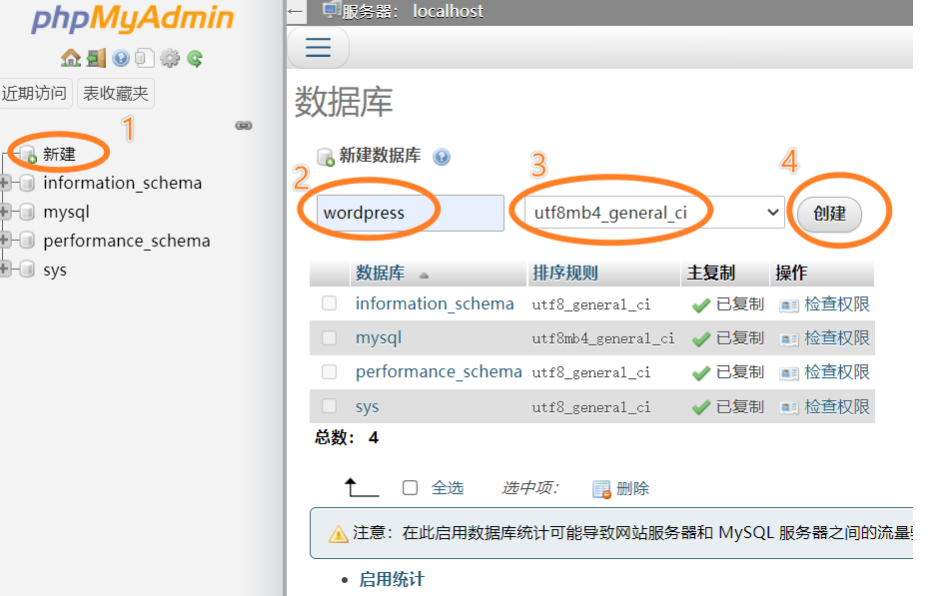Open performance_schema link in the database table
The width and height of the screenshot is (928, 596).
[x=439, y=372]
